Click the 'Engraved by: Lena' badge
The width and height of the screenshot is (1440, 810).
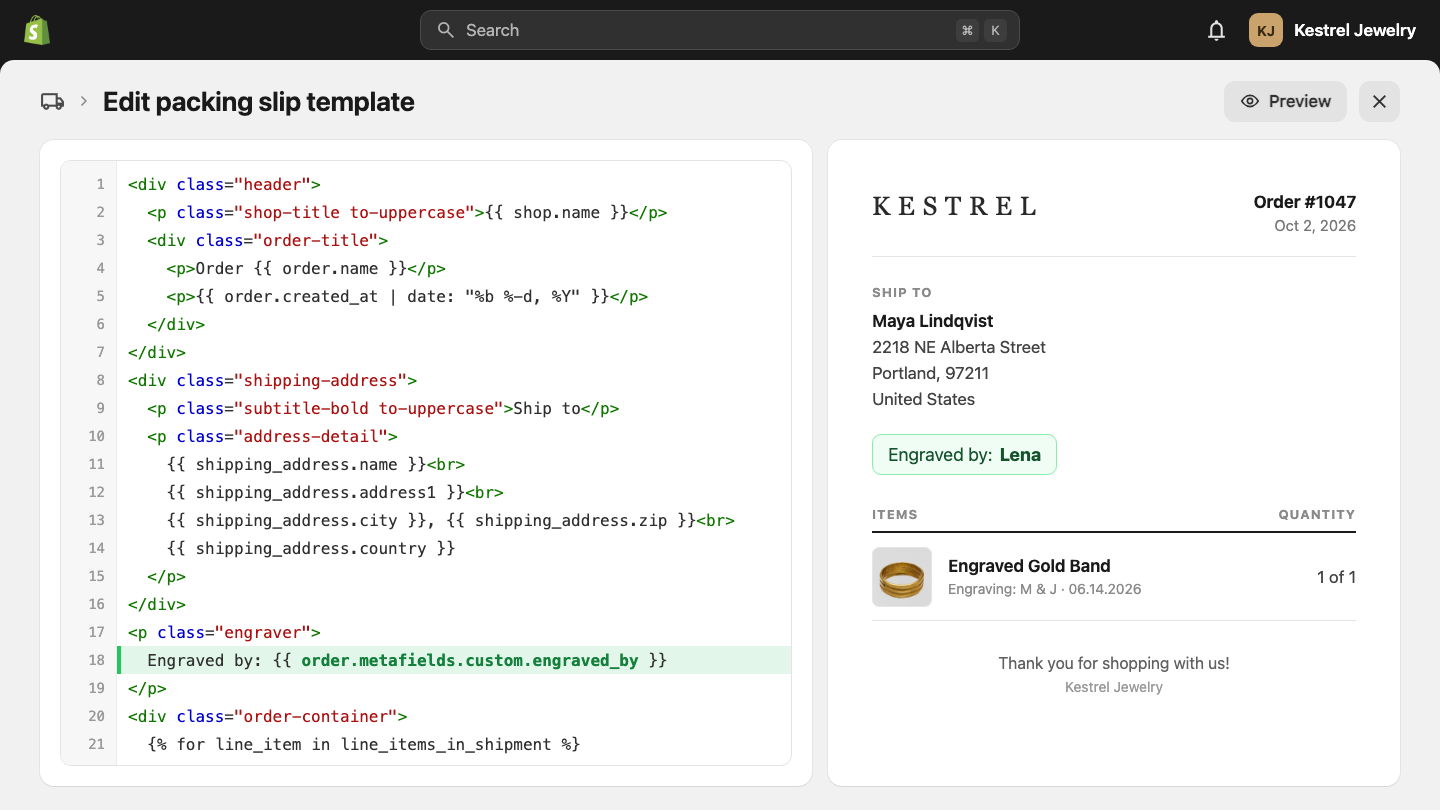(964, 455)
